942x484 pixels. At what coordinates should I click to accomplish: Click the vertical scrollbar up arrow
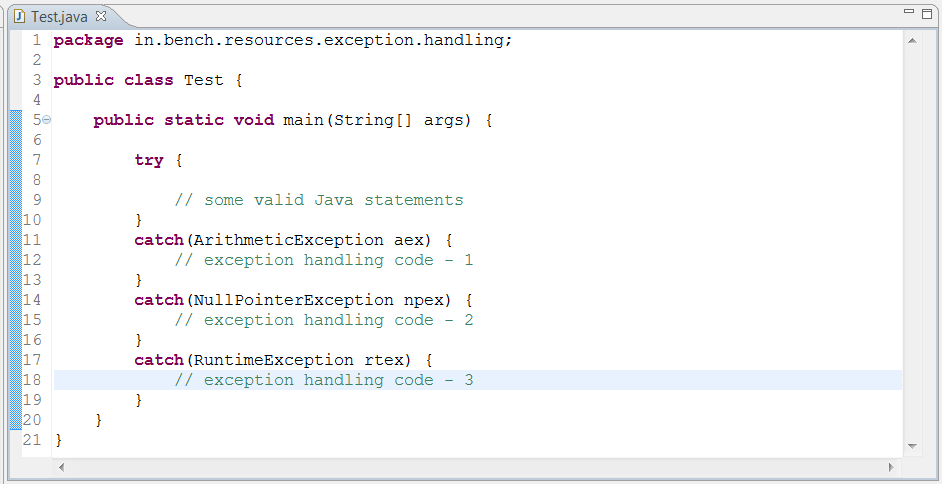(x=912, y=41)
